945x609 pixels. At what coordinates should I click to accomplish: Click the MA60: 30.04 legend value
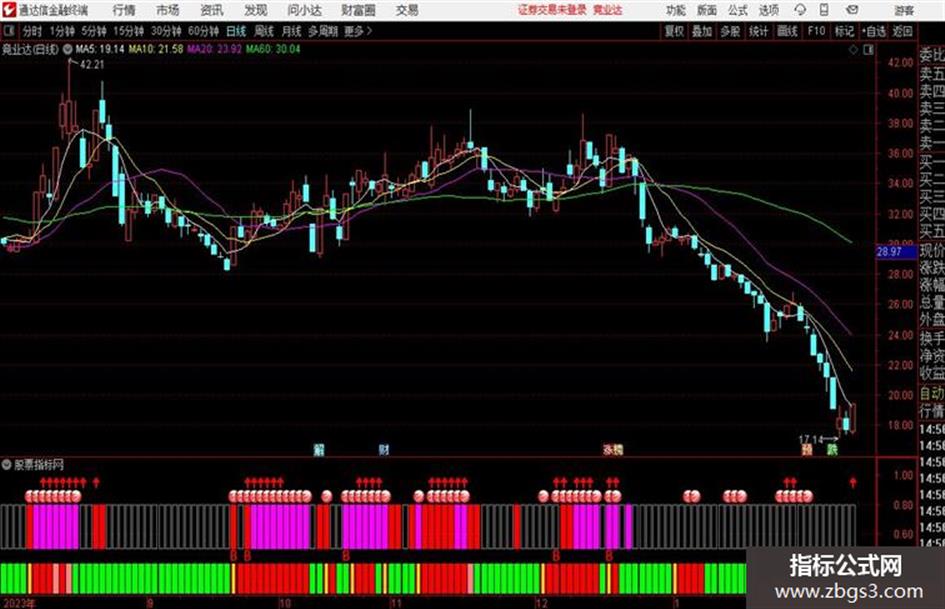click(272, 49)
